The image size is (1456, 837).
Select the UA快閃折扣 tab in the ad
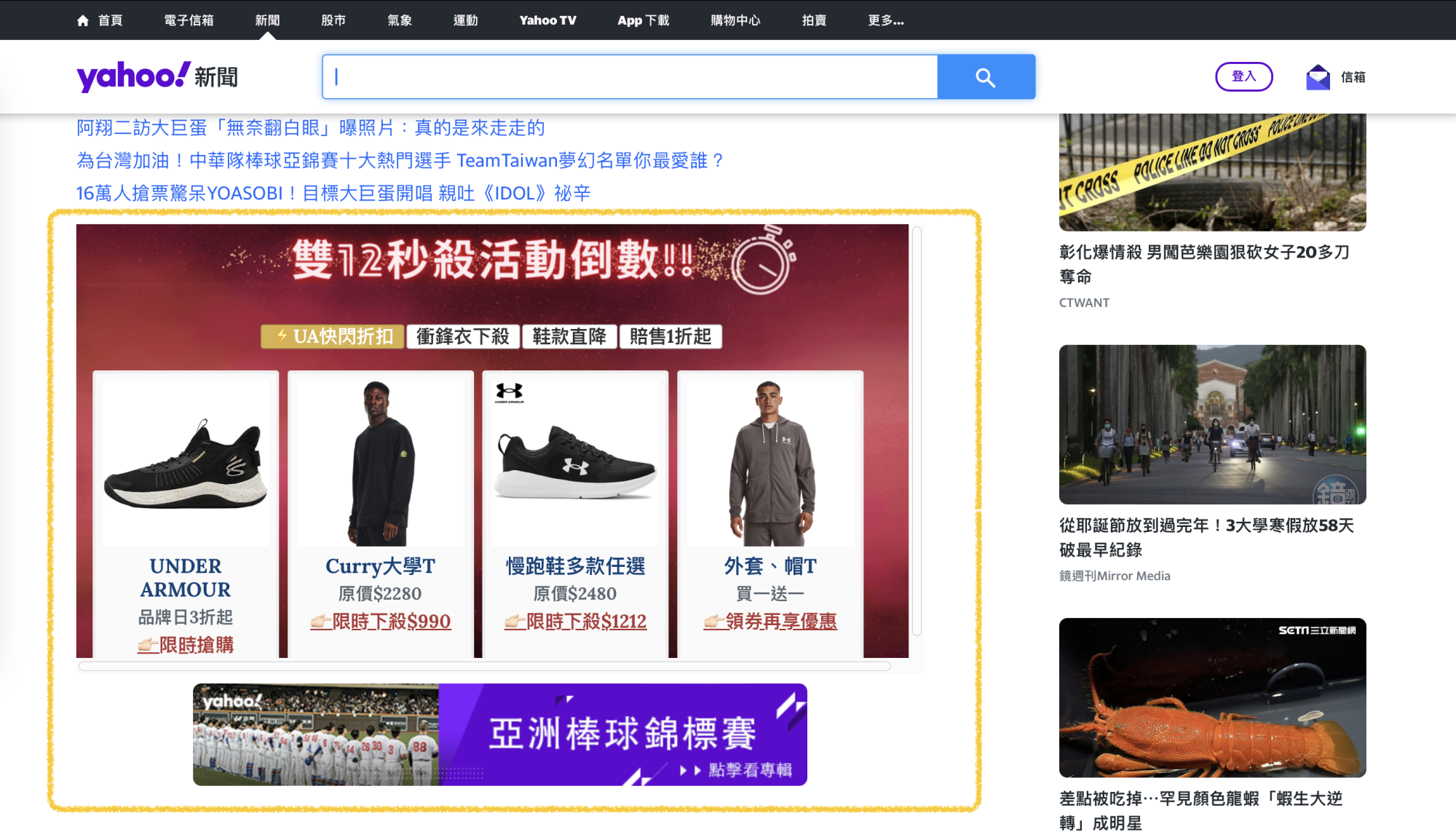[331, 336]
